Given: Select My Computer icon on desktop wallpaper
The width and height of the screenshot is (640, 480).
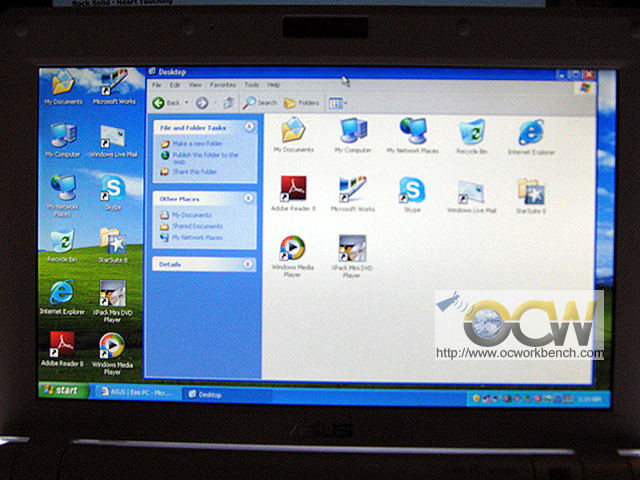Looking at the screenshot, I should pyautogui.click(x=63, y=140).
